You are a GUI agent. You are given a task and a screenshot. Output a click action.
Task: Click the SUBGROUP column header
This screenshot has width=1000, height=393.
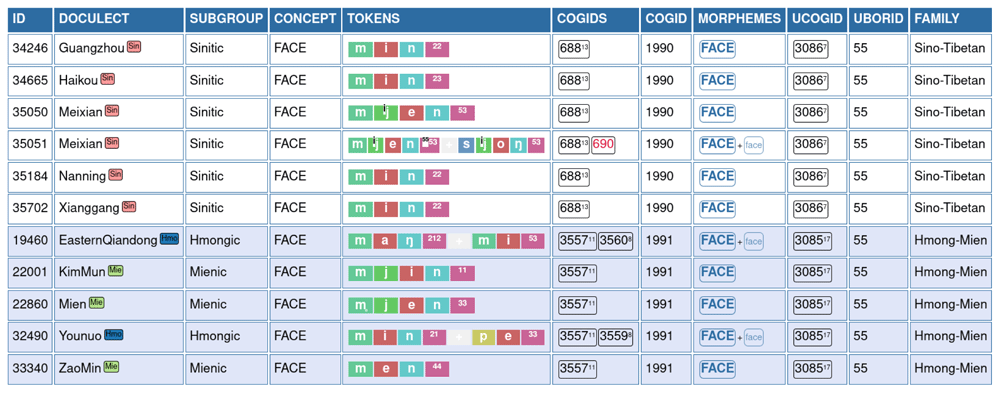226,19
